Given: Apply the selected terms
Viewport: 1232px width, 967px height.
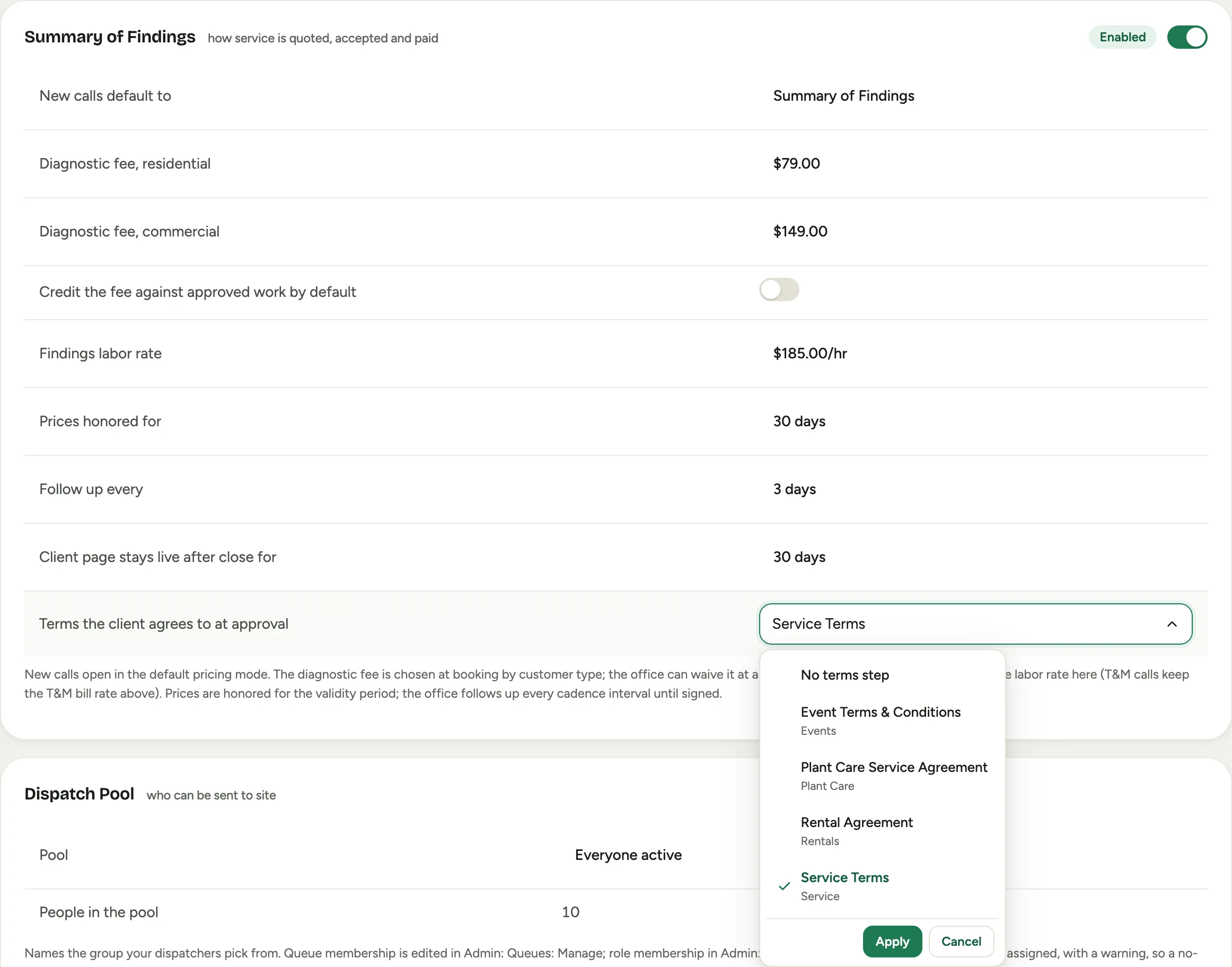Looking at the screenshot, I should [892, 942].
